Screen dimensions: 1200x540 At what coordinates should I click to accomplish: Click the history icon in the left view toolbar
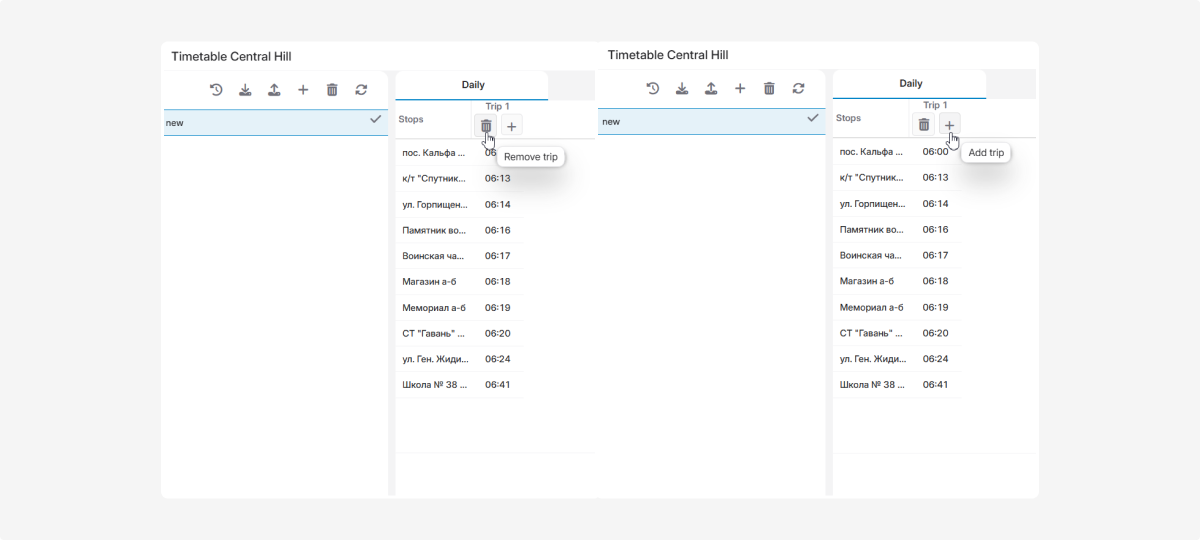tap(216, 90)
